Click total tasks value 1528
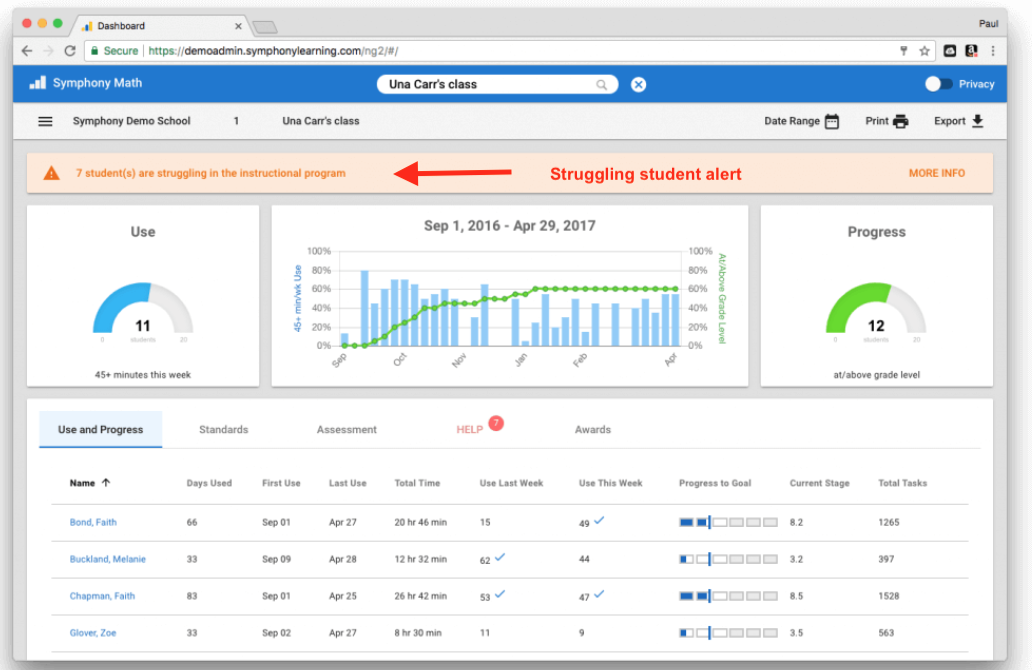This screenshot has width=1032, height=670. [x=889, y=596]
